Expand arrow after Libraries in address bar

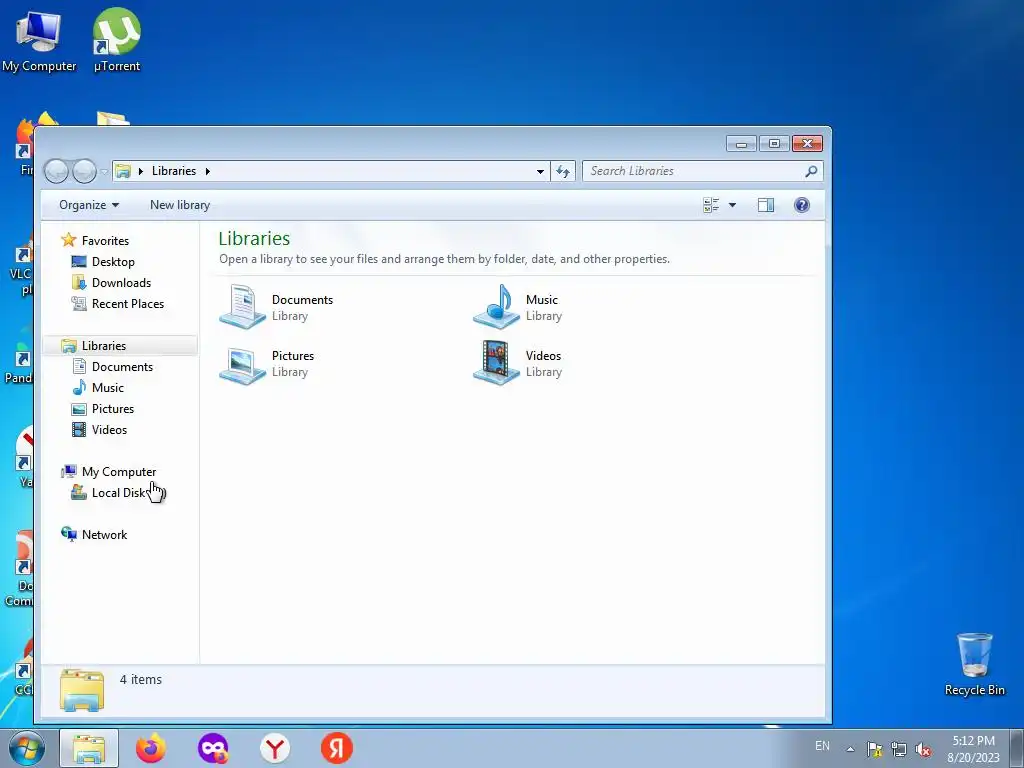click(x=208, y=171)
